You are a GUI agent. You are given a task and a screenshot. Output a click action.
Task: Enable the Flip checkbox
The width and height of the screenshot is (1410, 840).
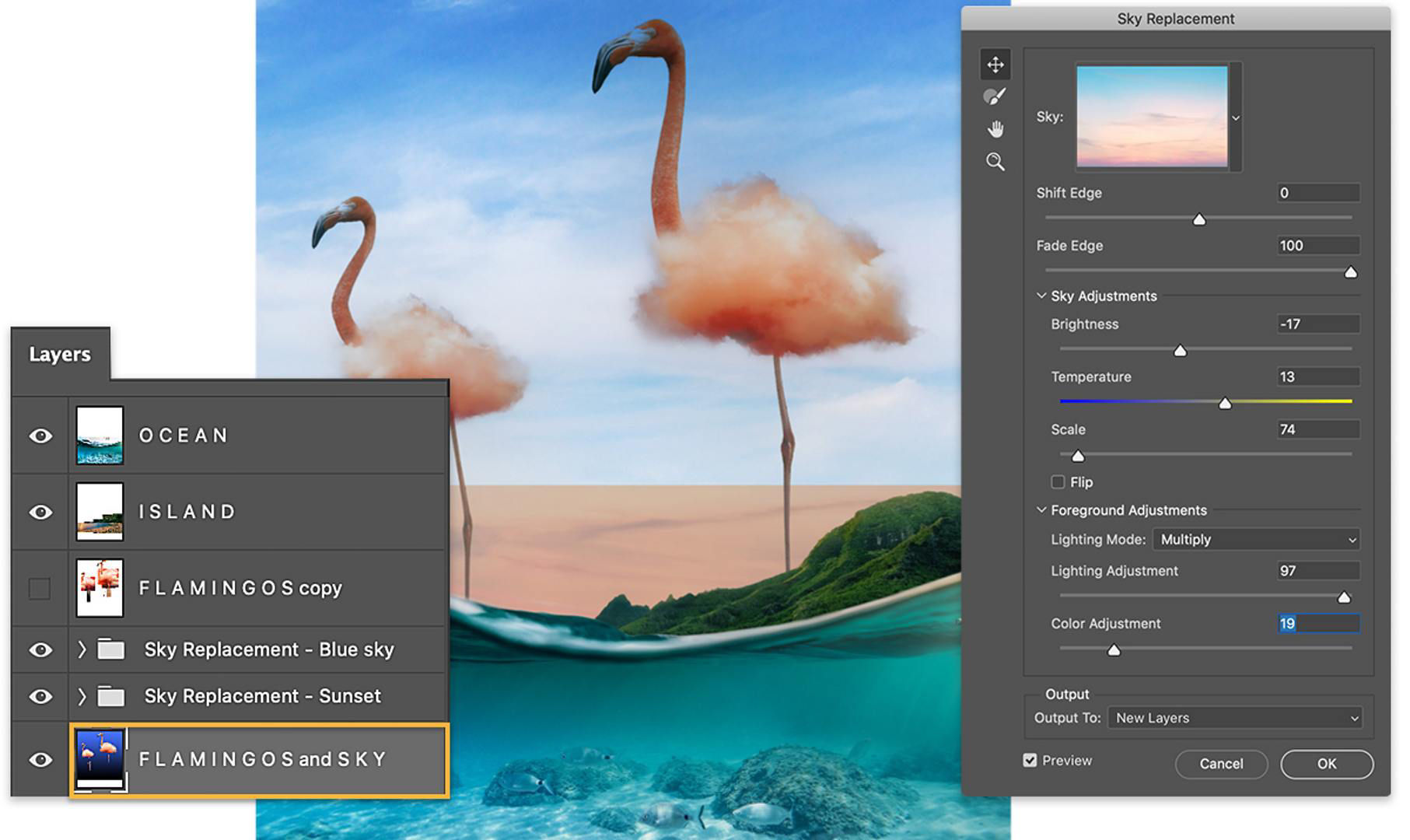point(1058,482)
